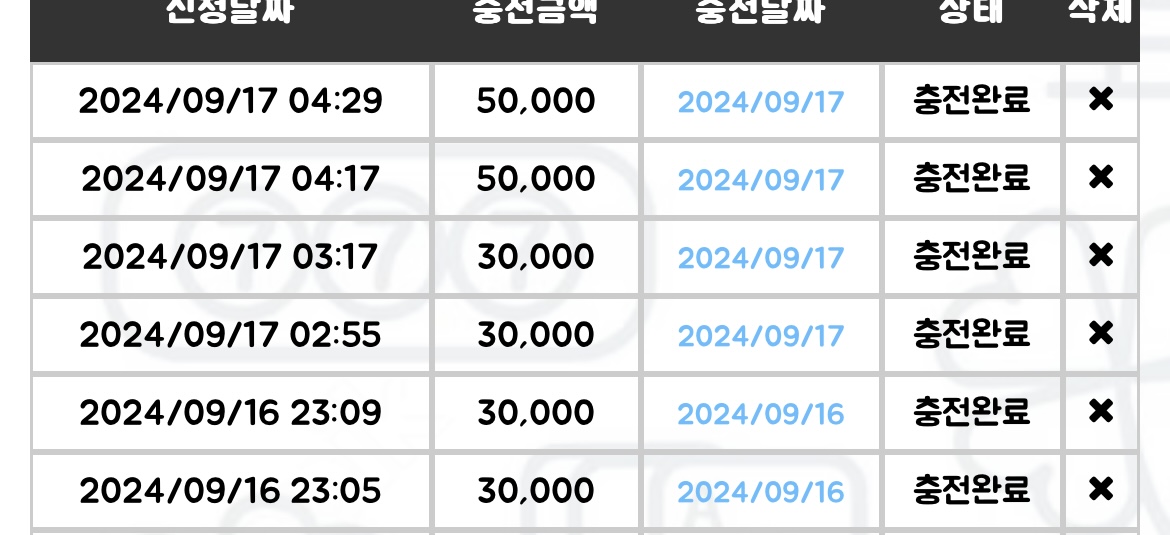Viewport: 1170px width, 535px height.
Task: Select the 50,000 amount in 04:17 row
Action: [x=536, y=180]
